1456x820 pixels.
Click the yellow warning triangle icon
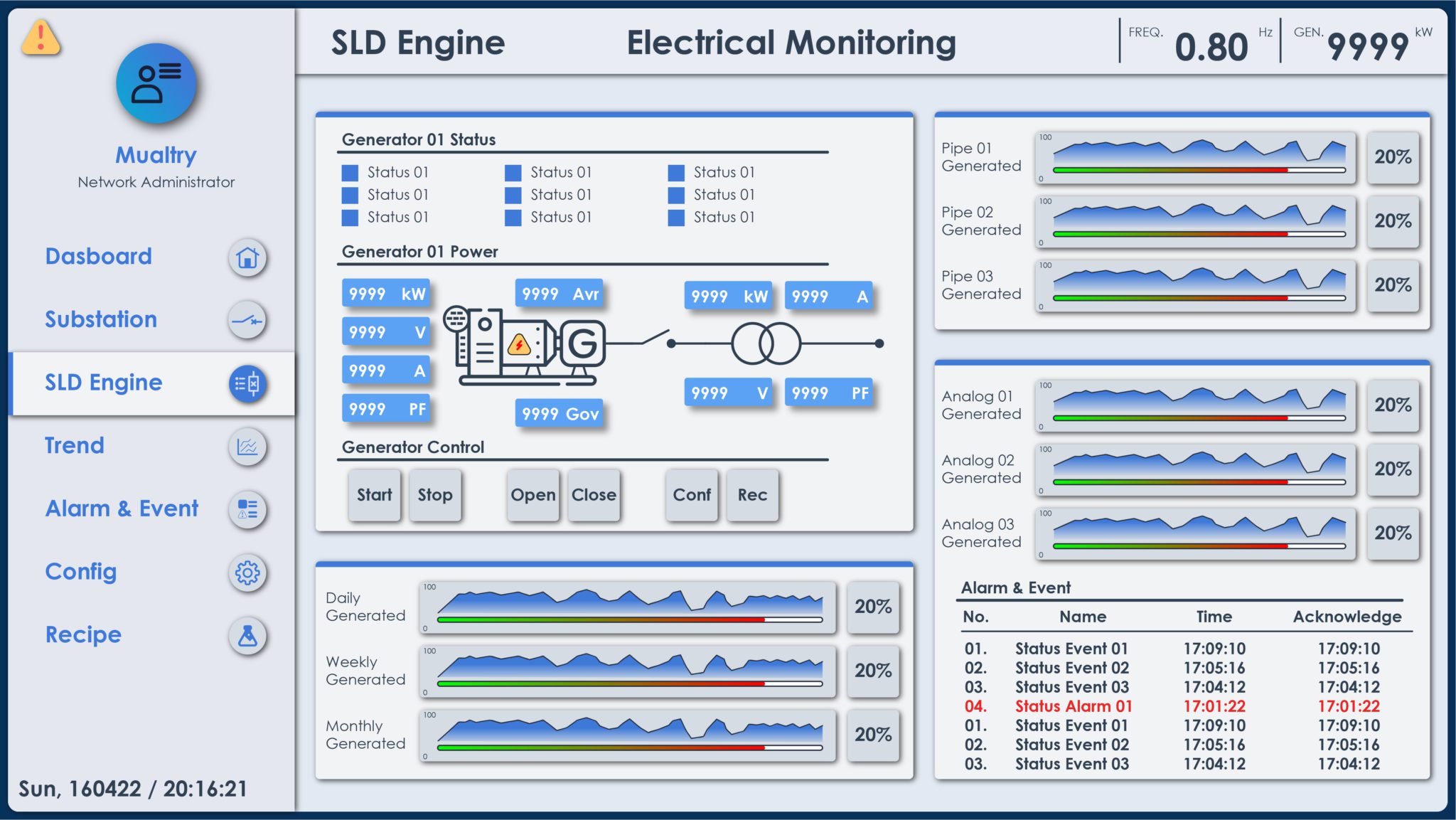(41, 37)
